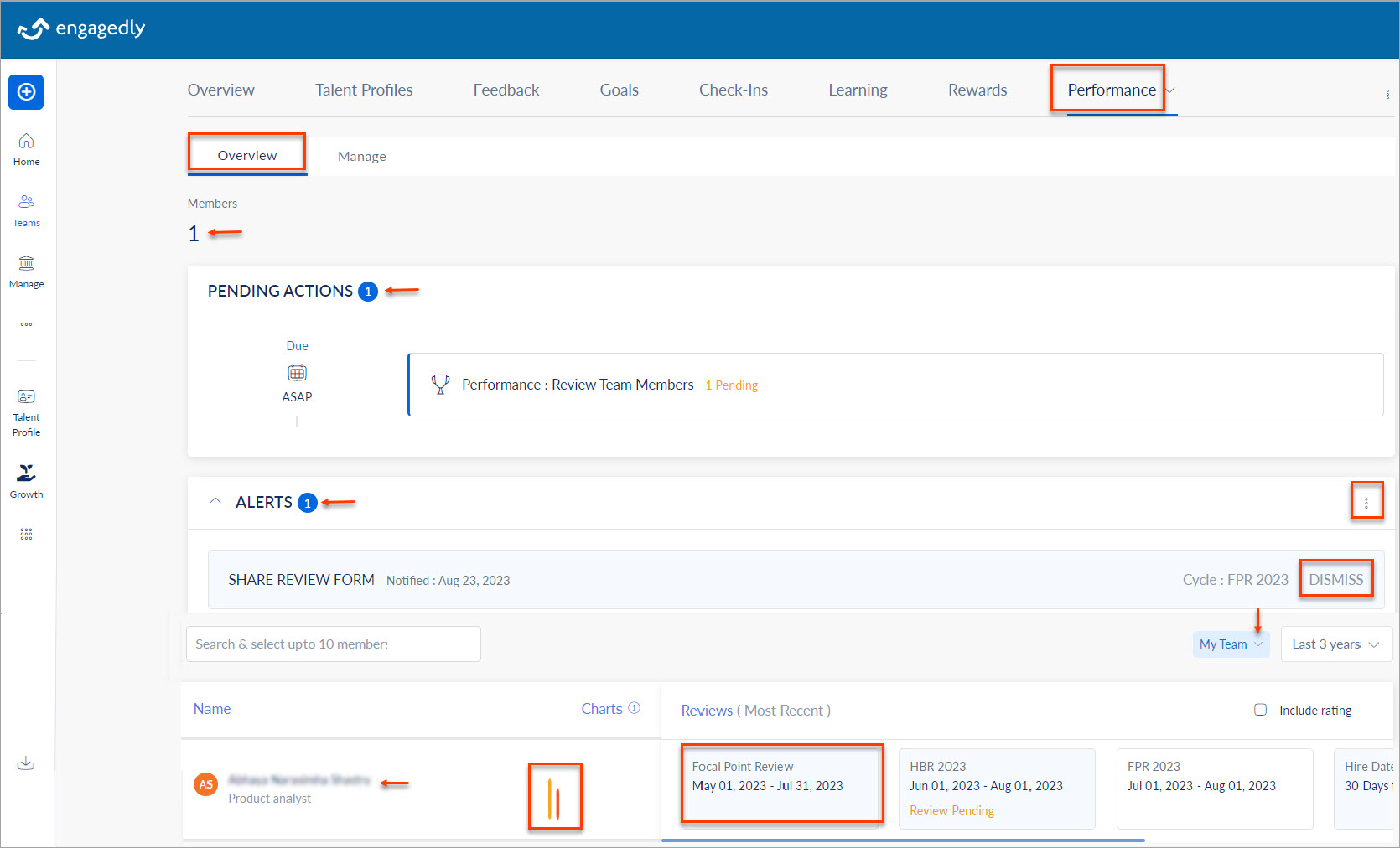Open the three-dot menu next to Alerts
Screen dimensions: 1400x848
pyautogui.click(x=1367, y=500)
